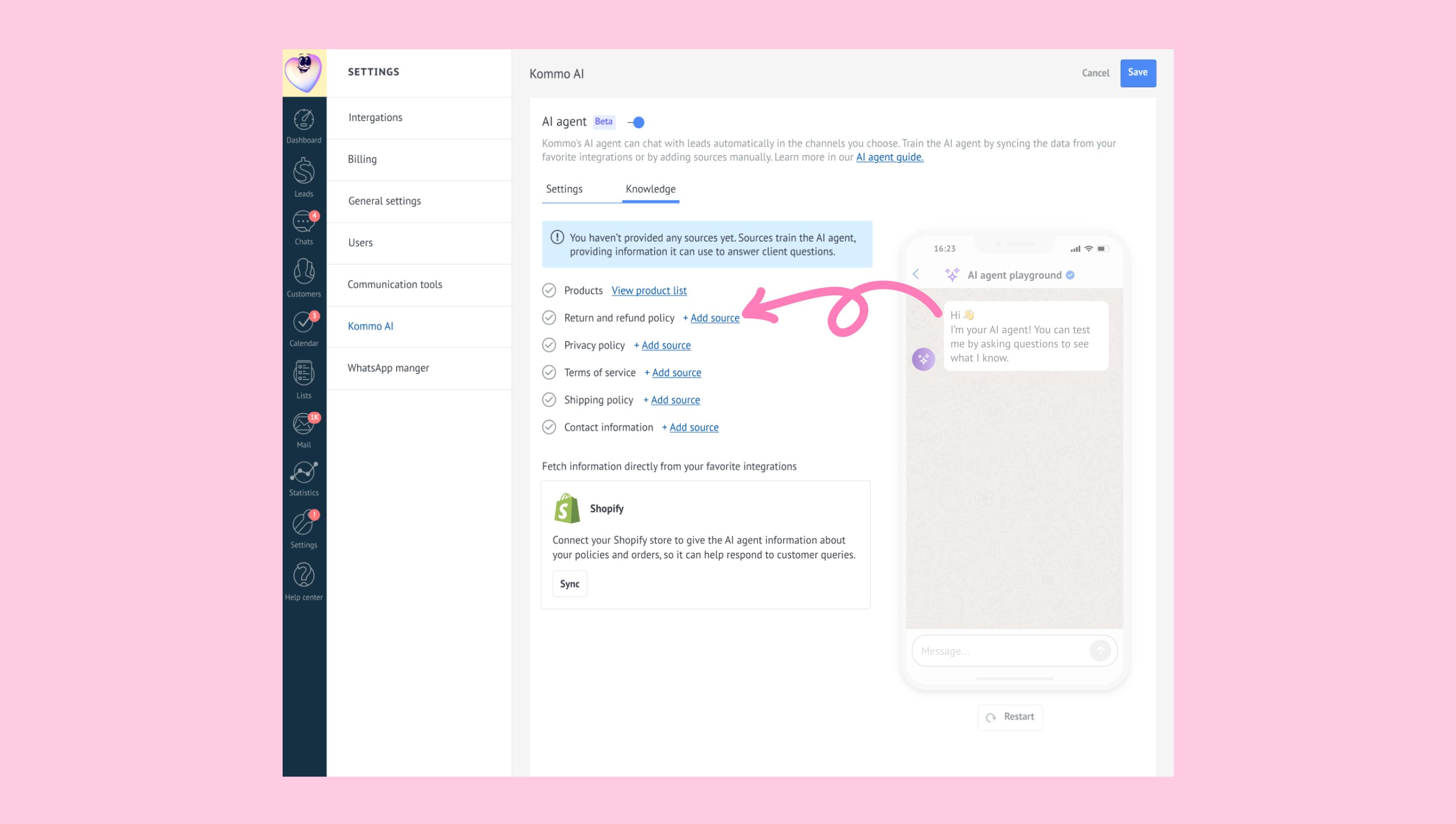Open the View product list link
The width and height of the screenshot is (1456, 824).
click(x=649, y=291)
